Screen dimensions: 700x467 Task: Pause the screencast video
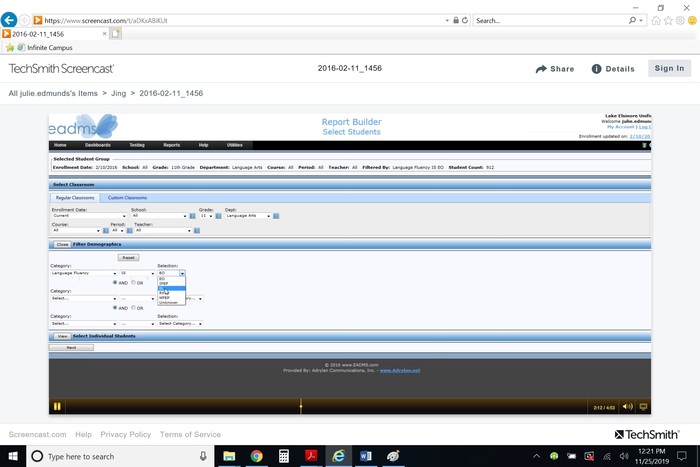pyautogui.click(x=57, y=406)
